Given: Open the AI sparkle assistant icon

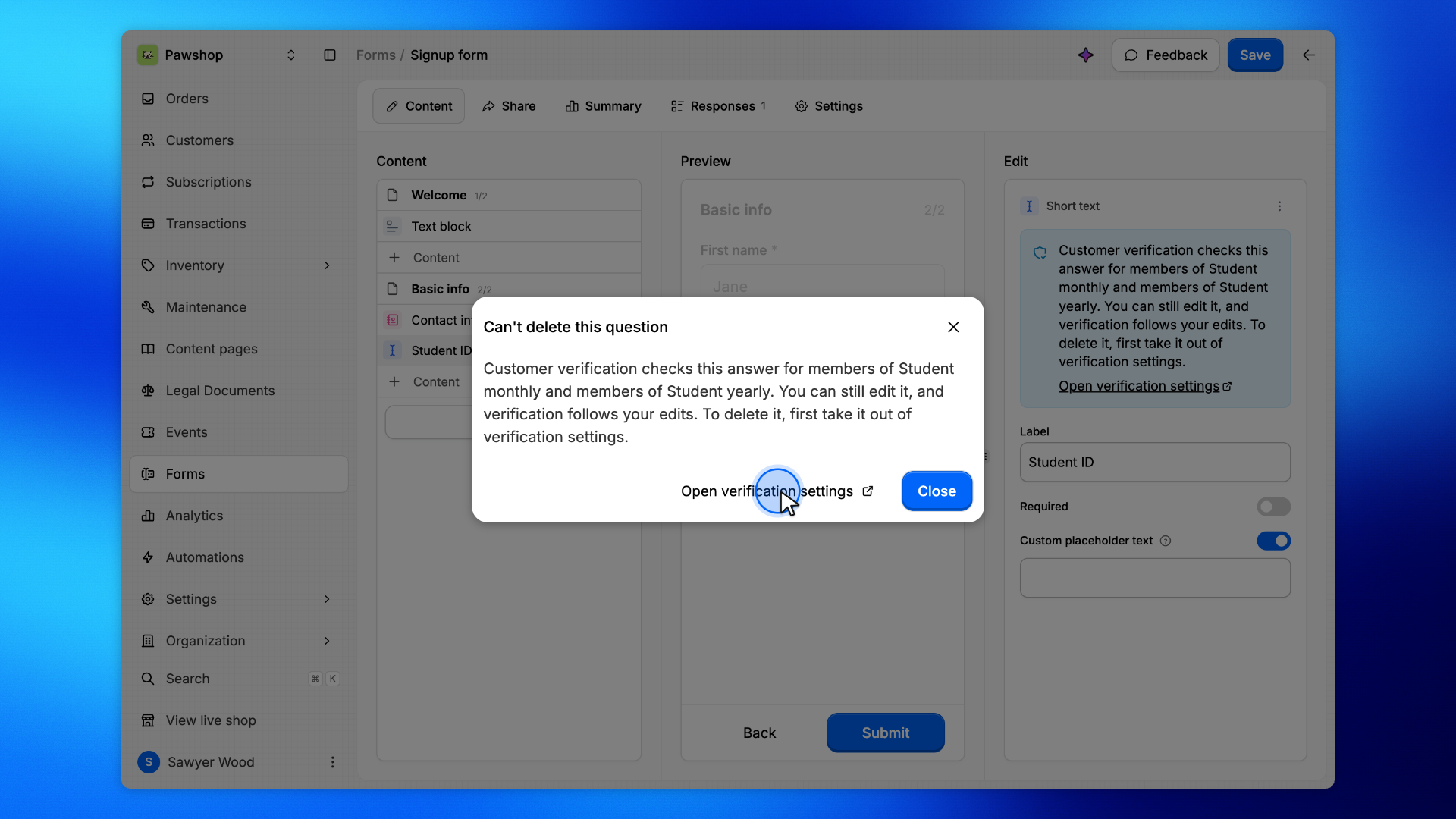Looking at the screenshot, I should coord(1086,55).
